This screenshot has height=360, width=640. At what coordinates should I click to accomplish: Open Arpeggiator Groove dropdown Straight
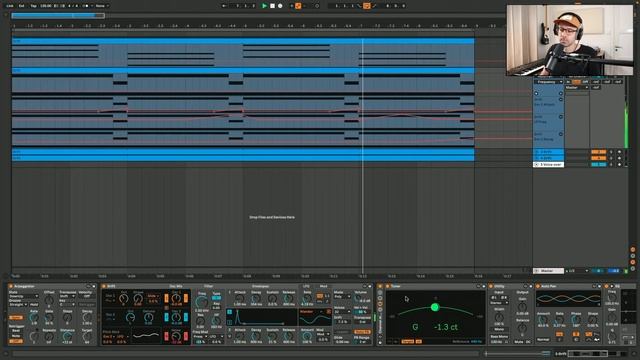click(x=18, y=304)
